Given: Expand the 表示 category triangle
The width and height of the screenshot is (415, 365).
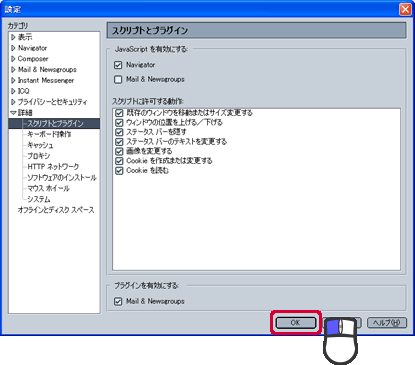Looking at the screenshot, I should (13, 37).
